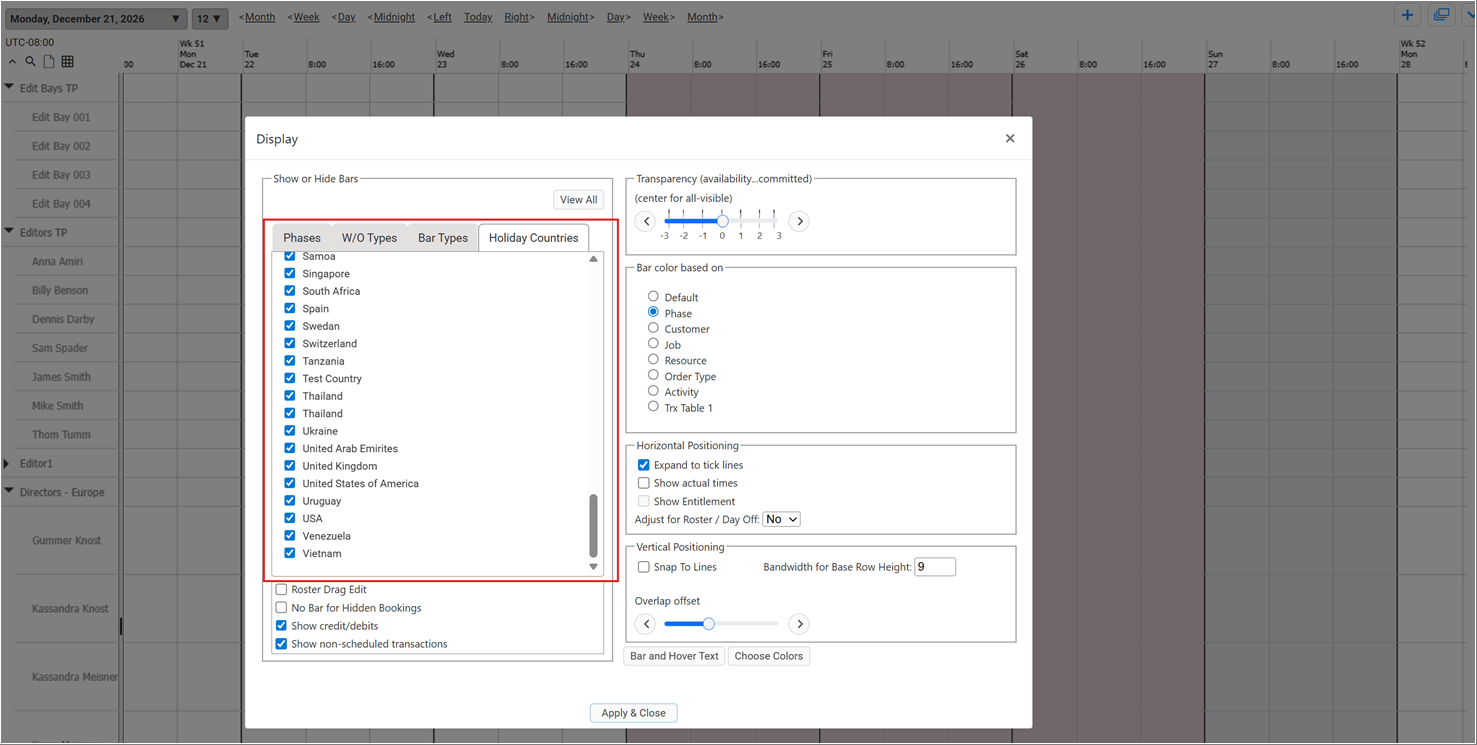Click the magnifier search icon under UTC-08:00
Viewport: 1477px width, 745px height.
point(30,62)
